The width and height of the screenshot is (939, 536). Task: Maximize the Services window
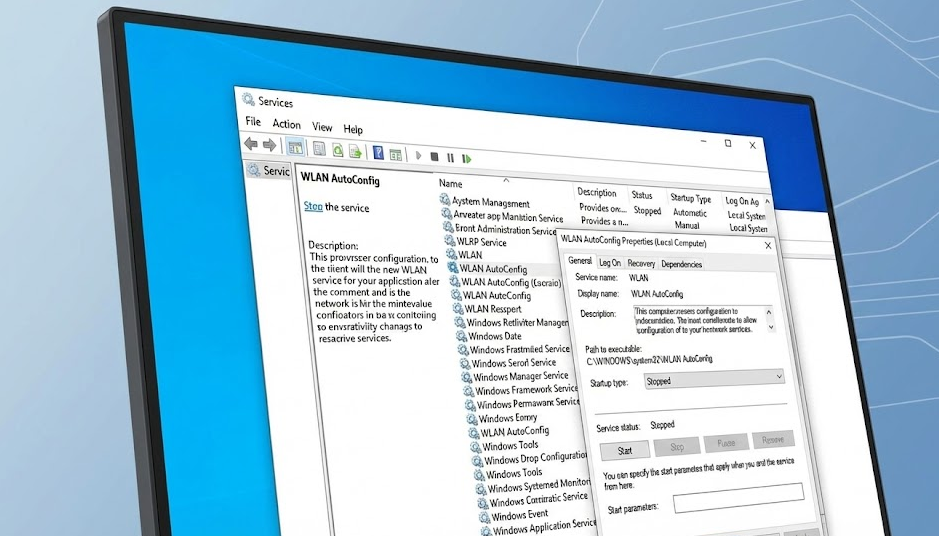tap(728, 143)
